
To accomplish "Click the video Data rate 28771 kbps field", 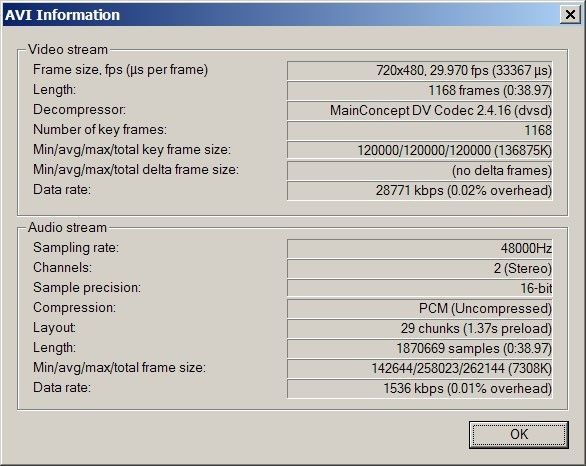I will pos(420,191).
